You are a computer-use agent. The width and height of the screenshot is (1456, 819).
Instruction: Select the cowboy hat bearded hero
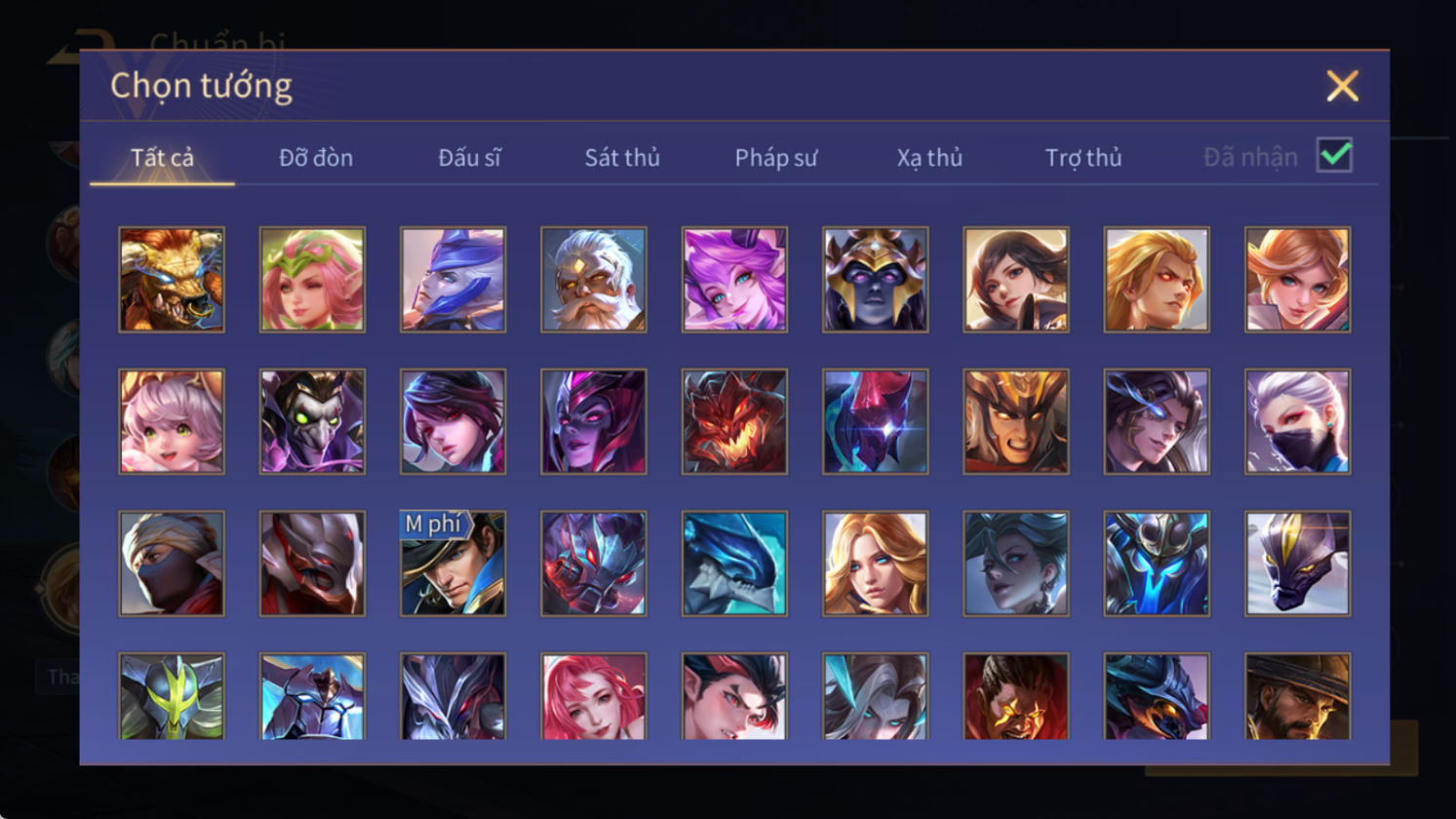coord(1298,696)
